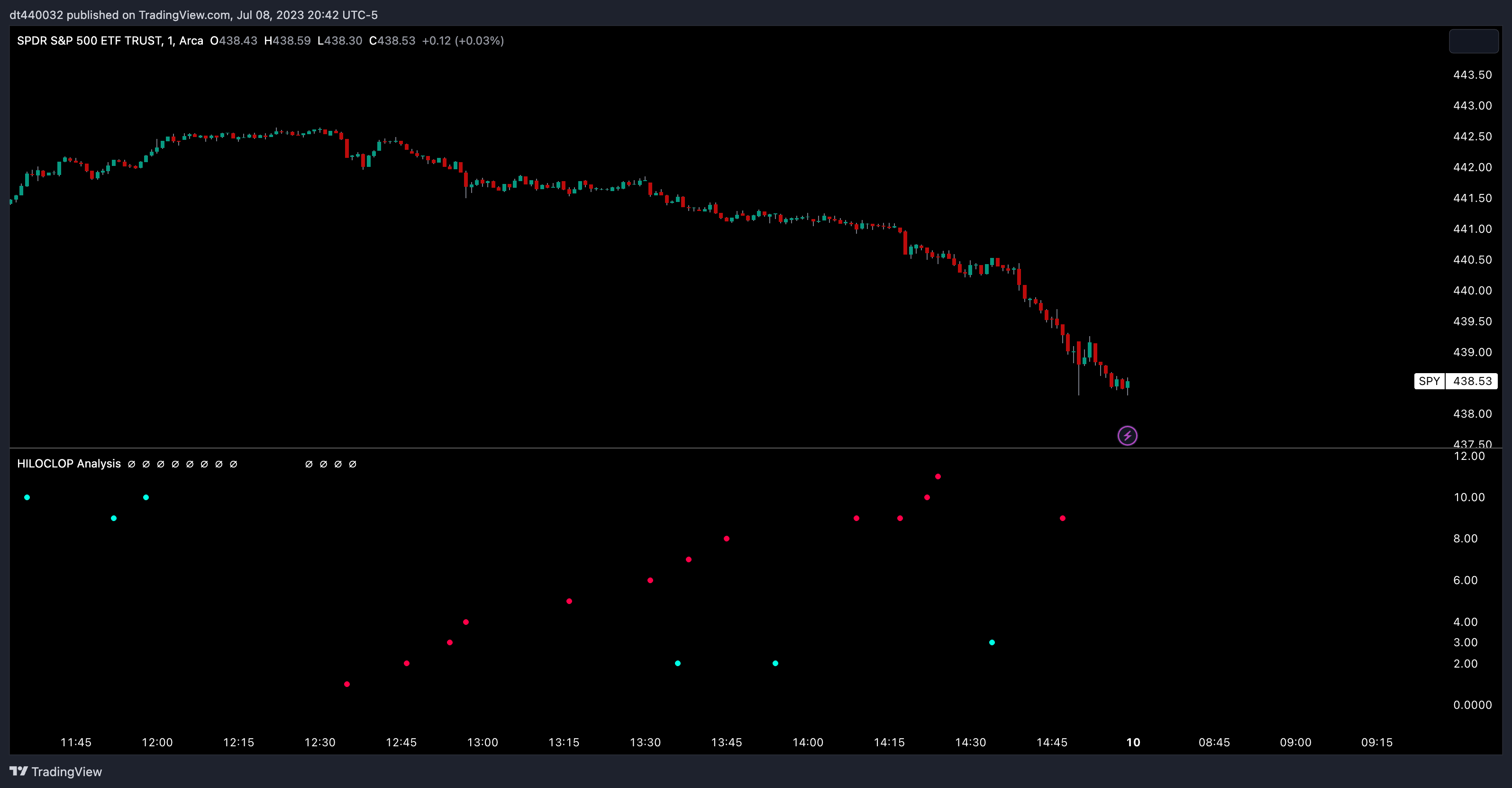This screenshot has height=788, width=1512.
Task: Click the 442.00 price axis label
Action: [1472, 167]
